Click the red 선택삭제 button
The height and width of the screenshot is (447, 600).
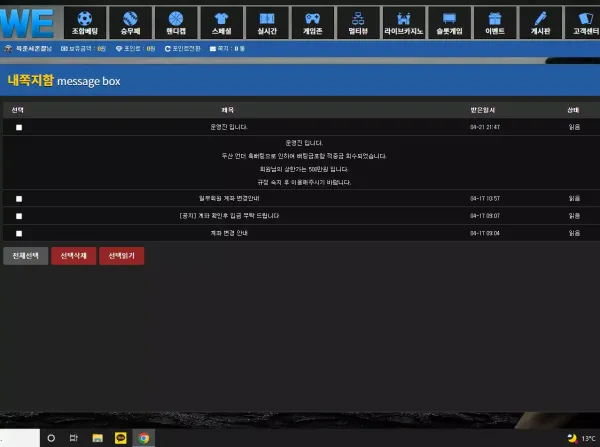[x=73, y=256]
